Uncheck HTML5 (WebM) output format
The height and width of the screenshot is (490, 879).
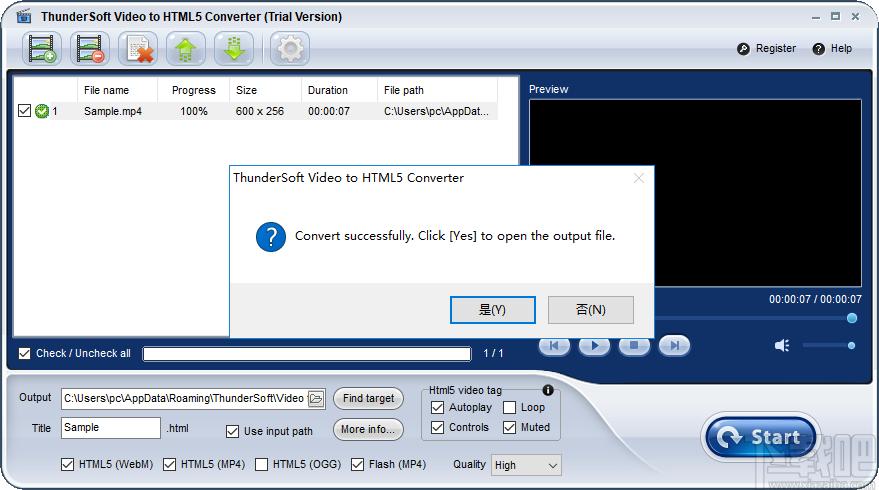tap(67, 464)
